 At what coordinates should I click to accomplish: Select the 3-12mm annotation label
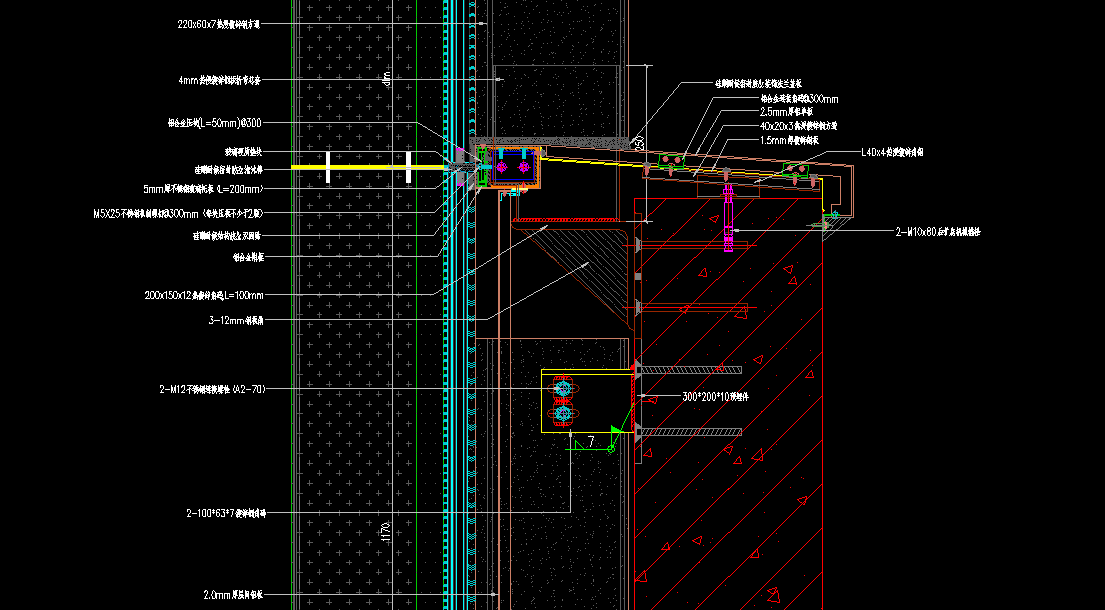pyautogui.click(x=236, y=321)
